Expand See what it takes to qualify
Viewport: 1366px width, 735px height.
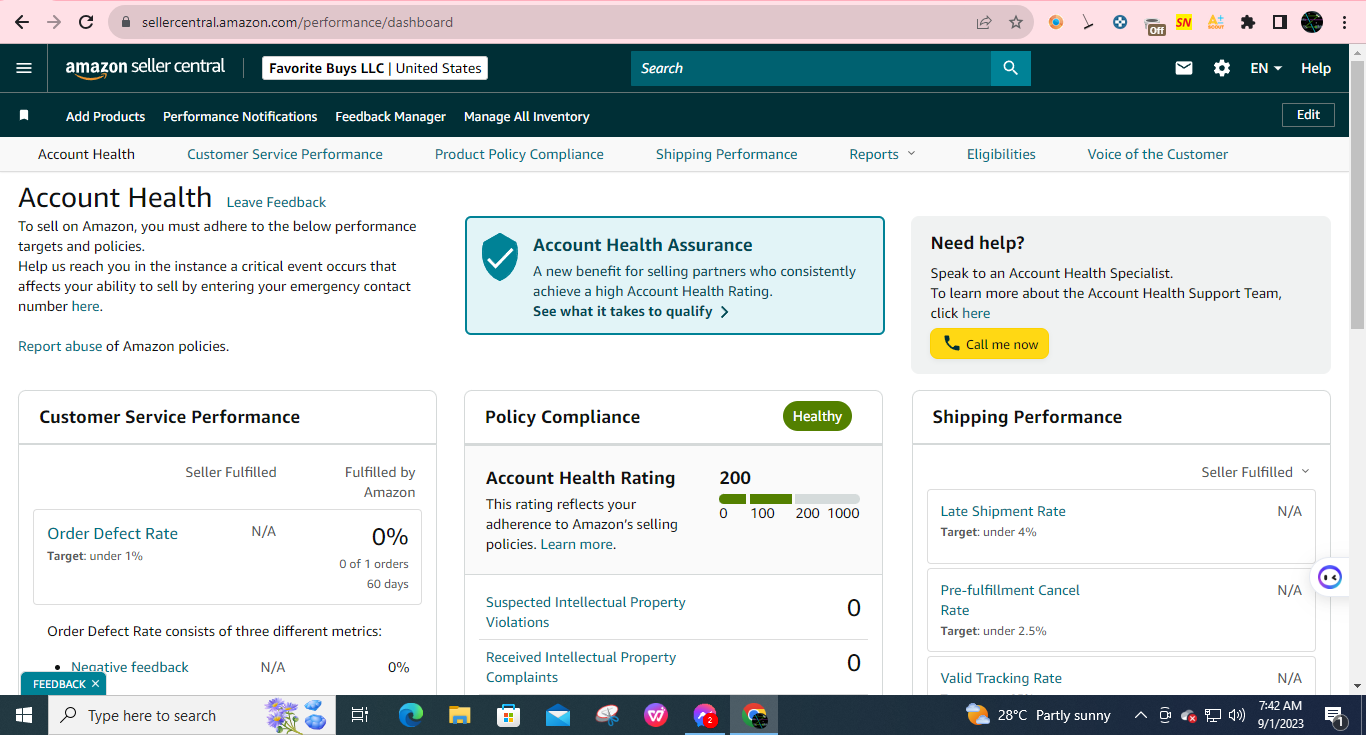(631, 311)
